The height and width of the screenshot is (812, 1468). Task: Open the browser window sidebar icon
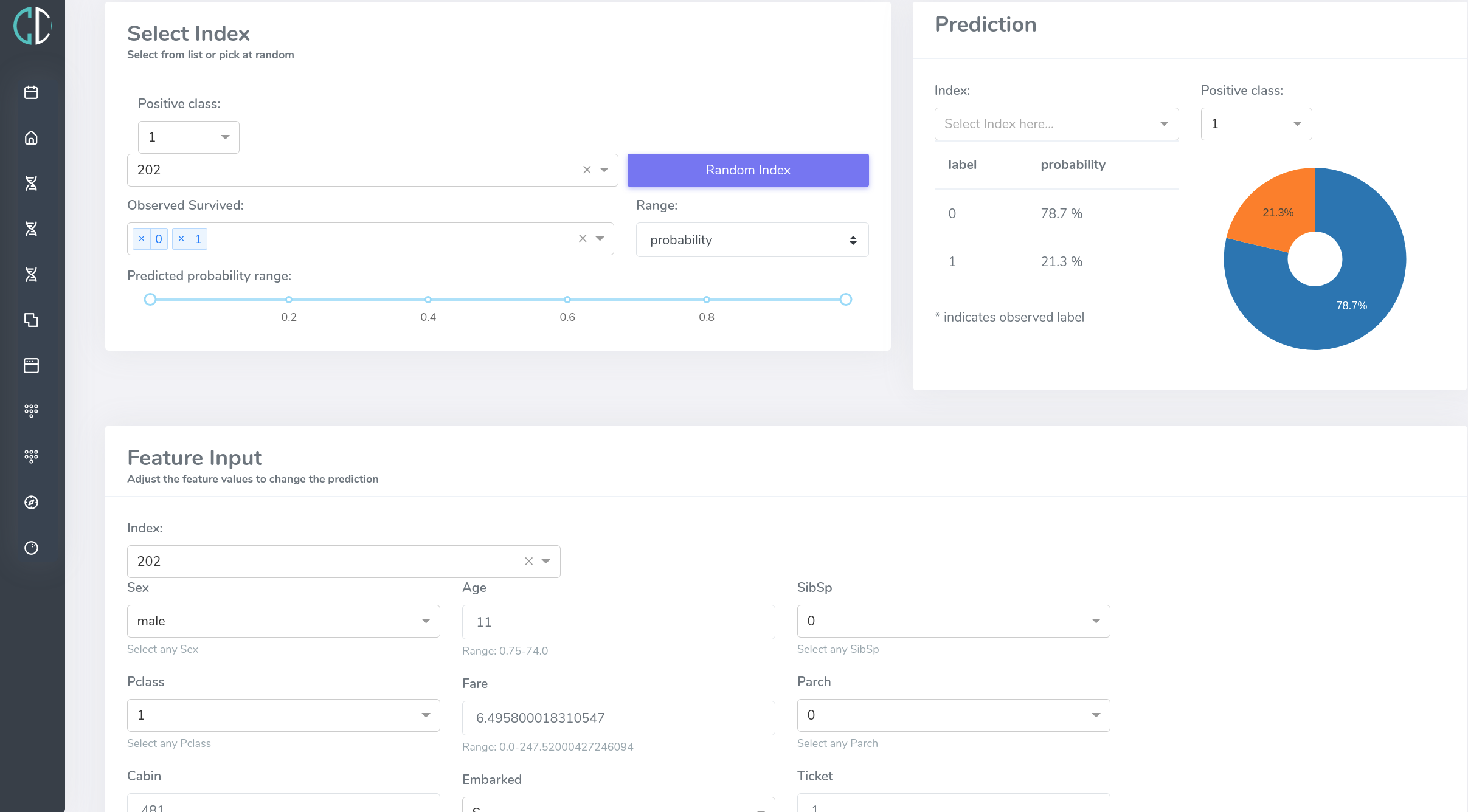31,365
